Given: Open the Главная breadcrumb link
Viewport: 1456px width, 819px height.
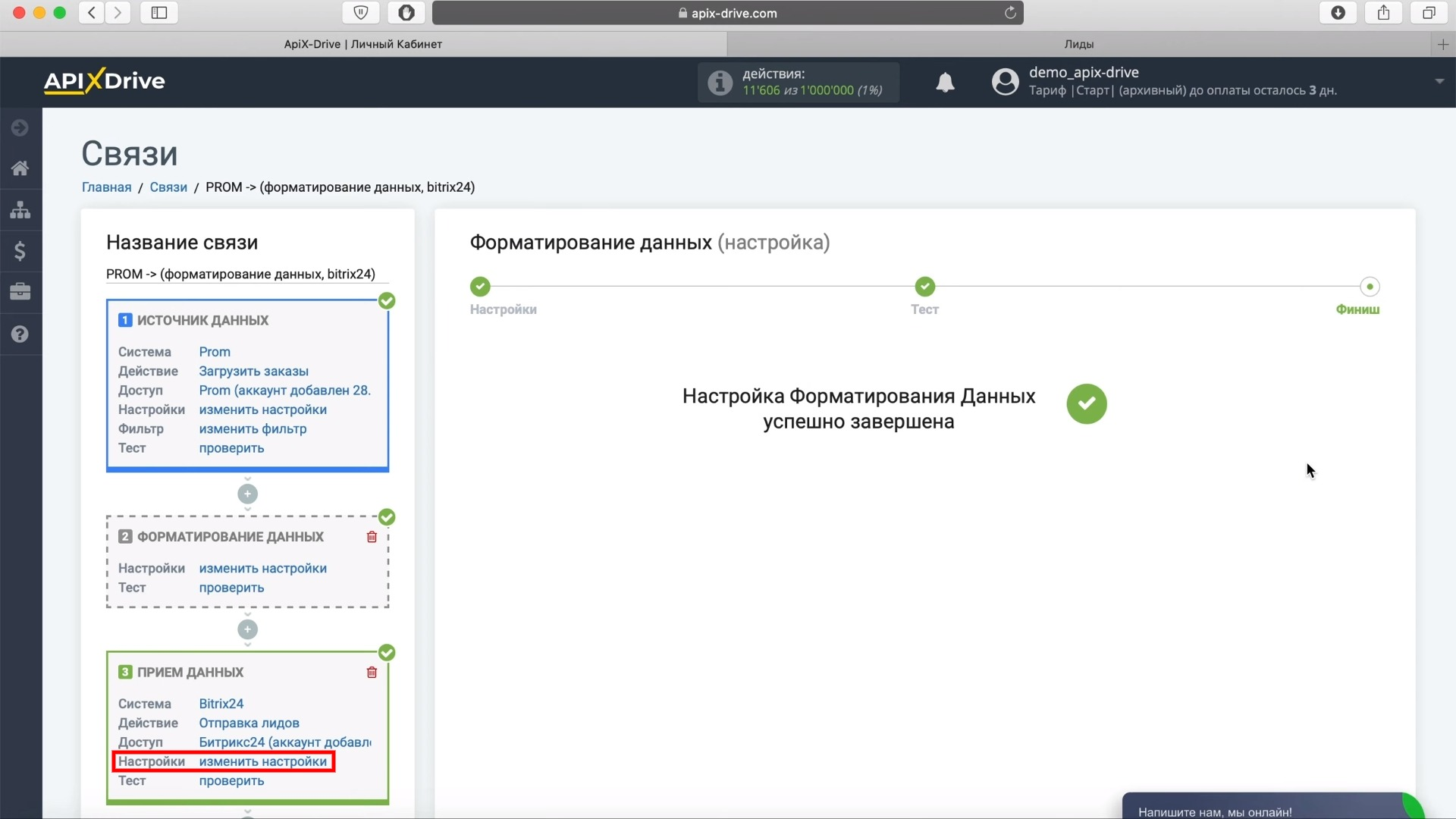Looking at the screenshot, I should [x=106, y=187].
